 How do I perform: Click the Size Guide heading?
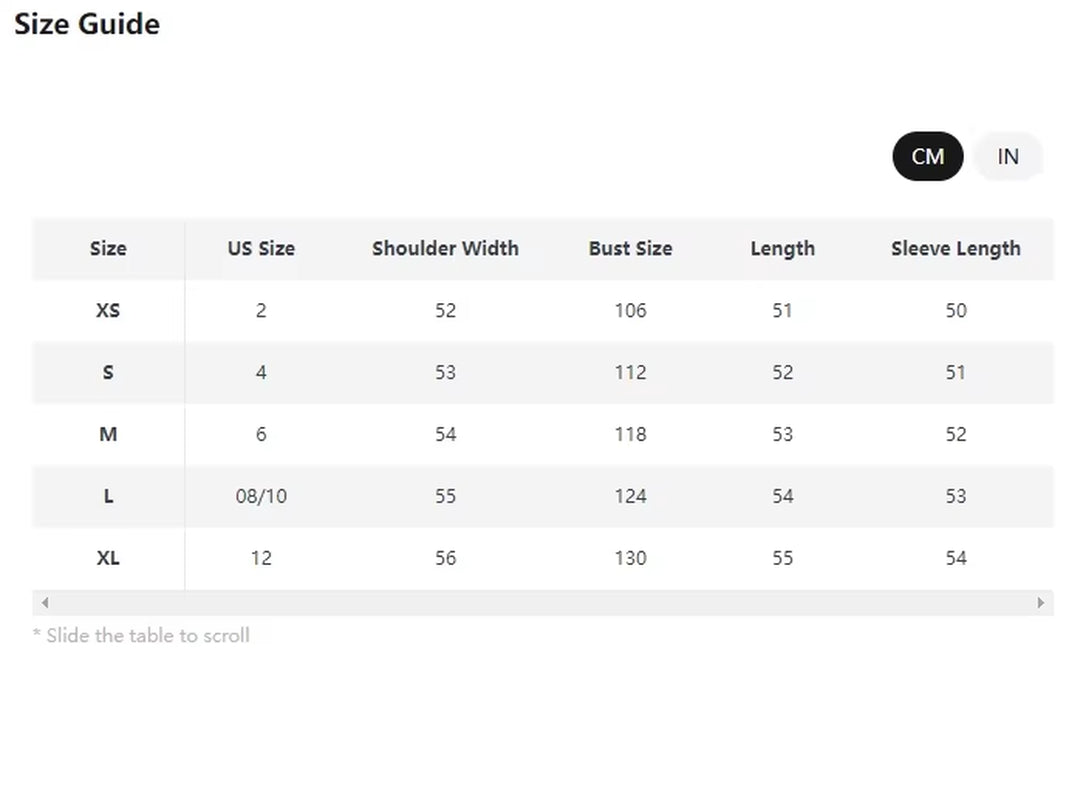coord(87,24)
